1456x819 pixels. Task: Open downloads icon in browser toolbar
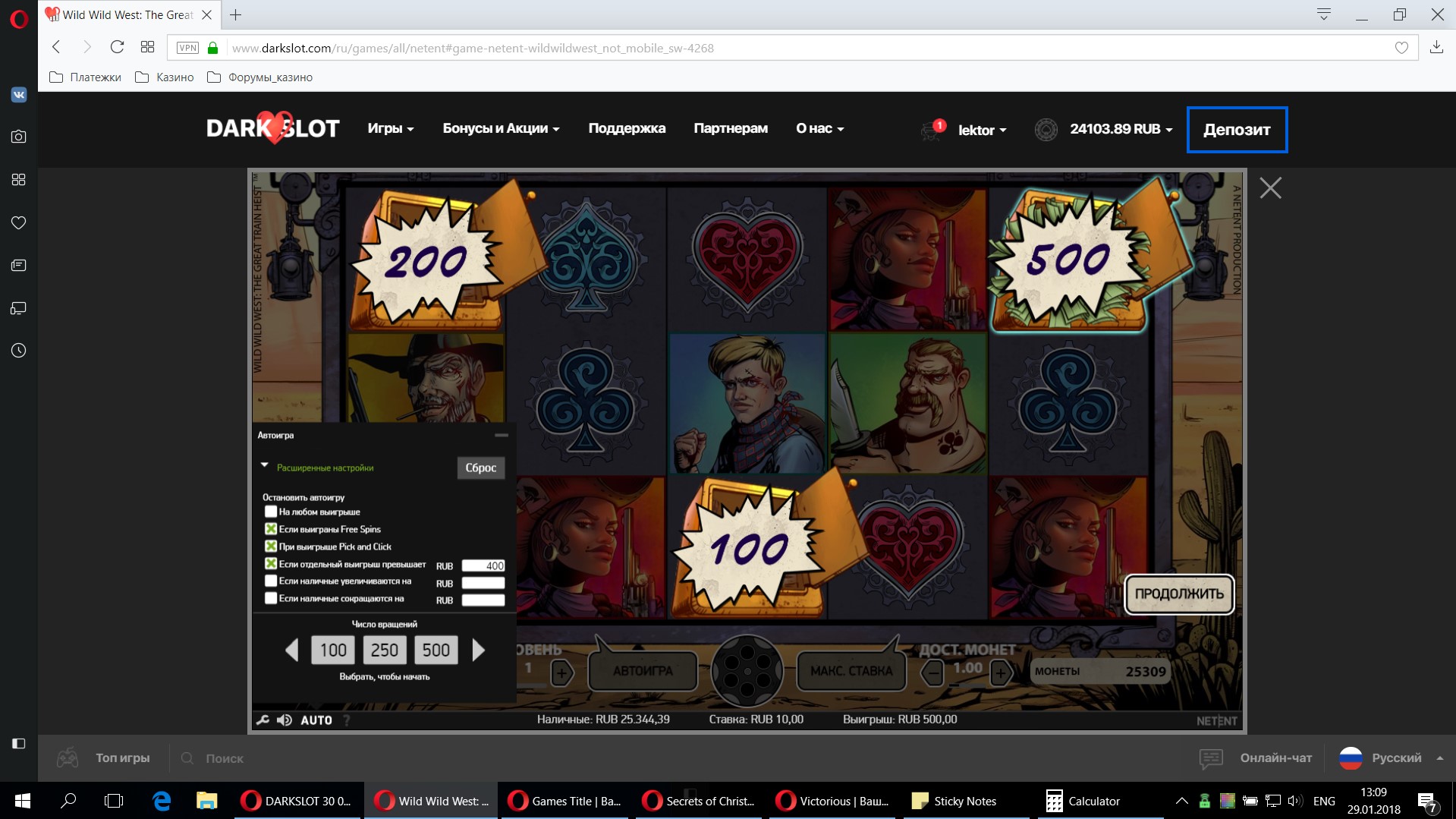pos(1436,47)
